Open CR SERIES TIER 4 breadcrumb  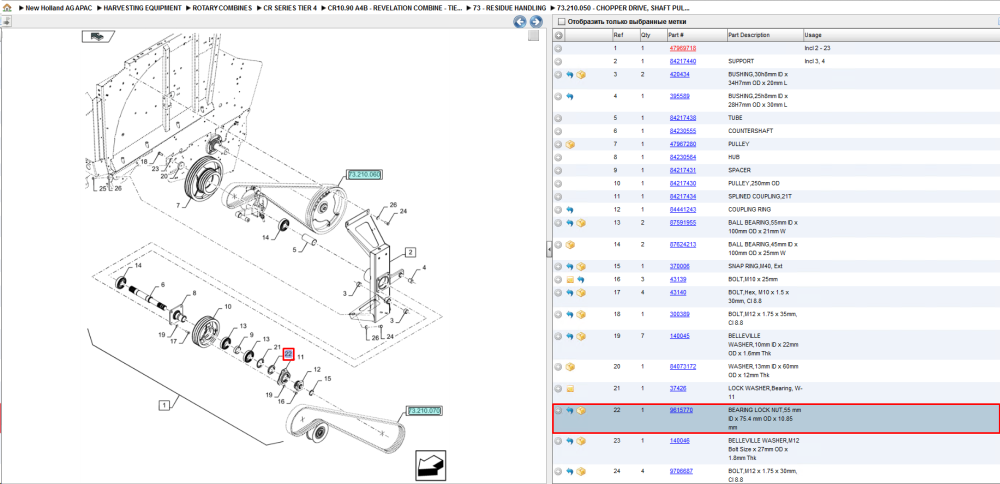click(x=290, y=8)
